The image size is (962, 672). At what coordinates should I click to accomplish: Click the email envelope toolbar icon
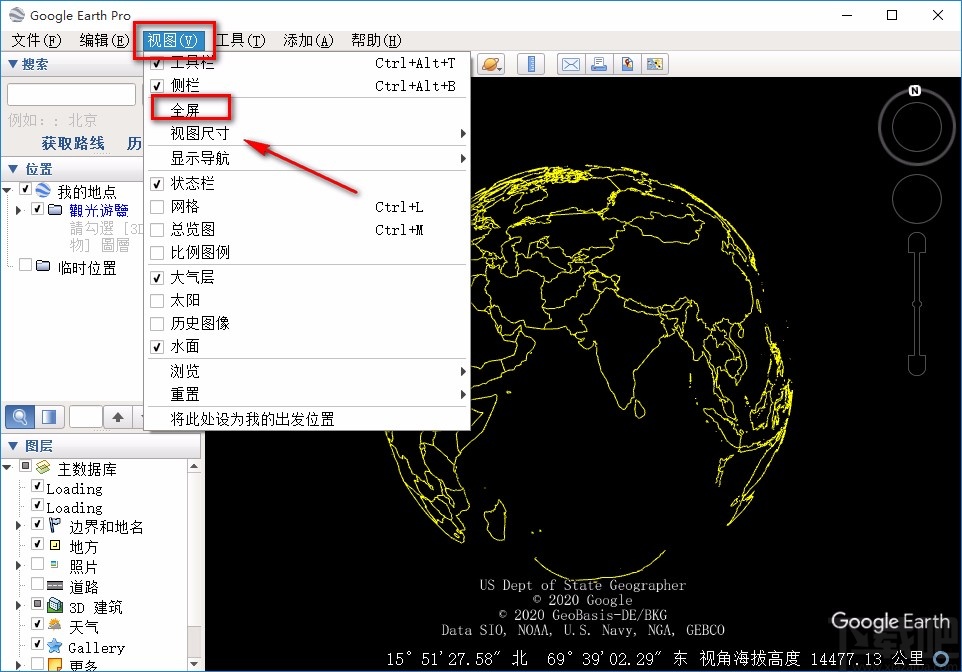point(571,64)
